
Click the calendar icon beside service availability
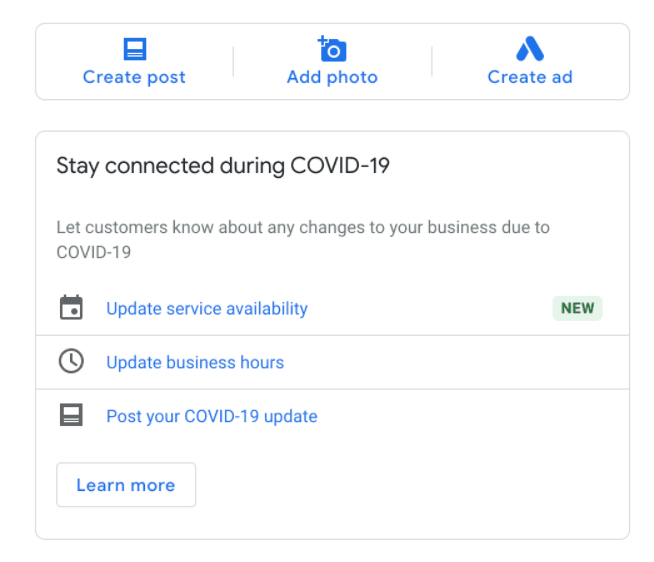pos(71,307)
